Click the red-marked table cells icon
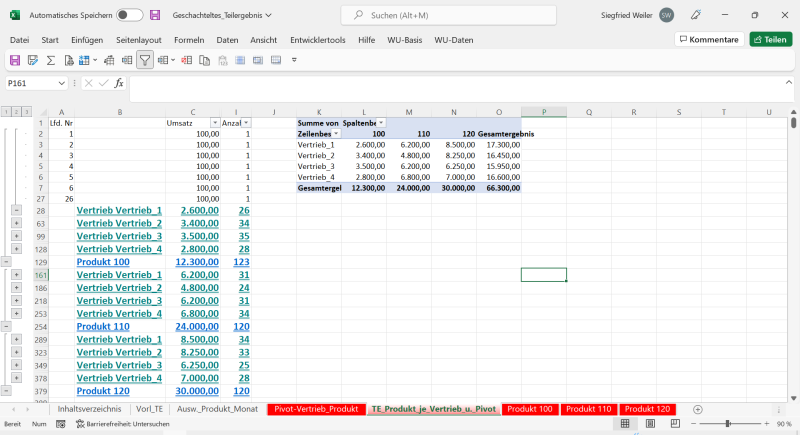The height and width of the screenshot is (435, 800). coord(187,60)
